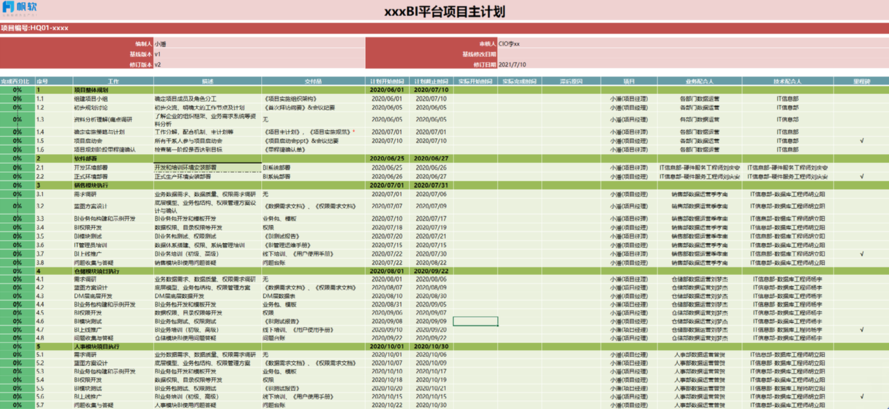The width and height of the screenshot is (889, 409).
Task: Select the milestone checkmark in row 2.2
Action: 861,176
